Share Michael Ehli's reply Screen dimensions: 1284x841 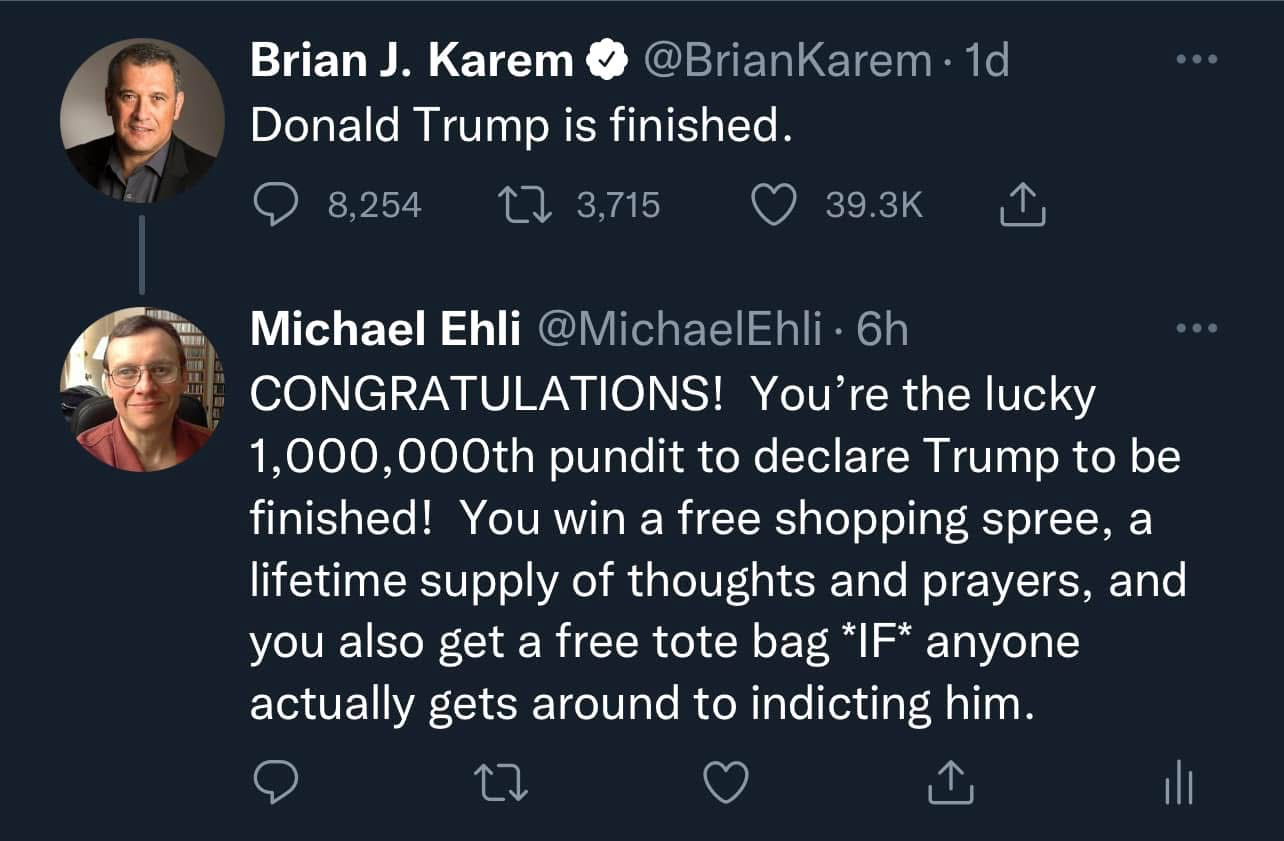950,782
